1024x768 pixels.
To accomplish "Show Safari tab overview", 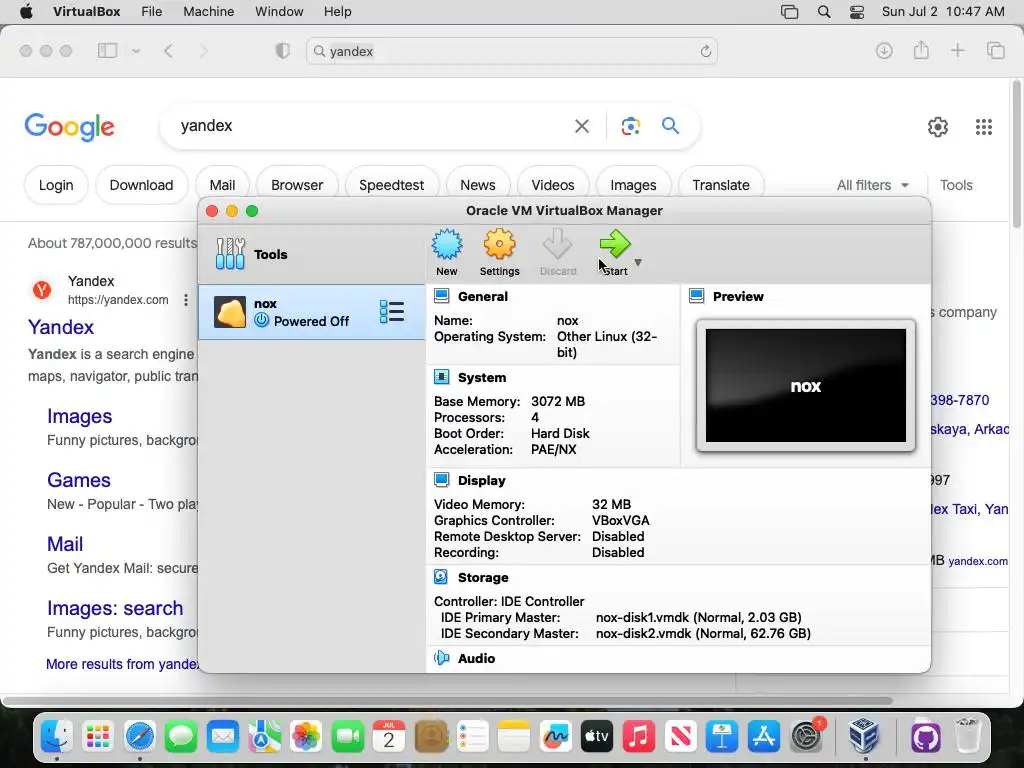I will point(996,50).
